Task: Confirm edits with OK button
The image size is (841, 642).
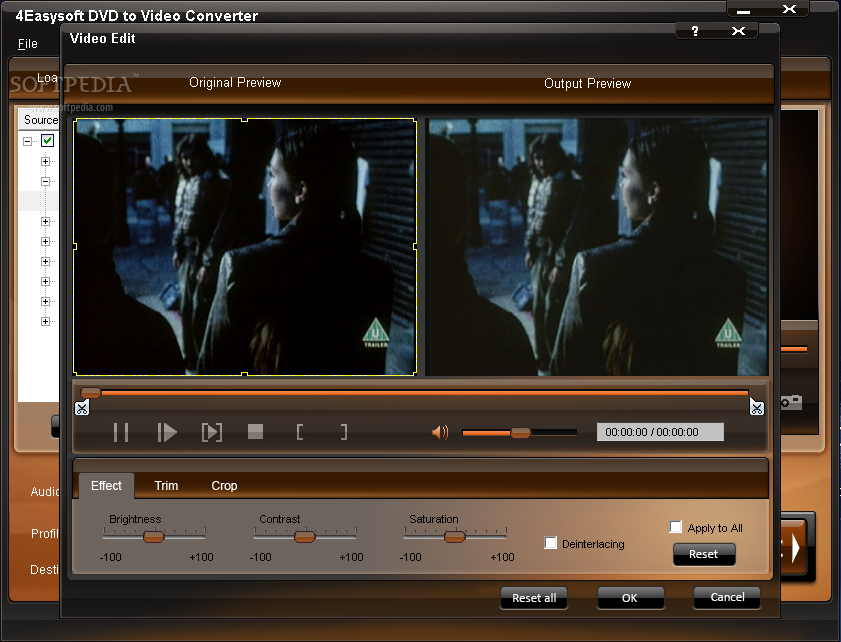Action: point(630,598)
